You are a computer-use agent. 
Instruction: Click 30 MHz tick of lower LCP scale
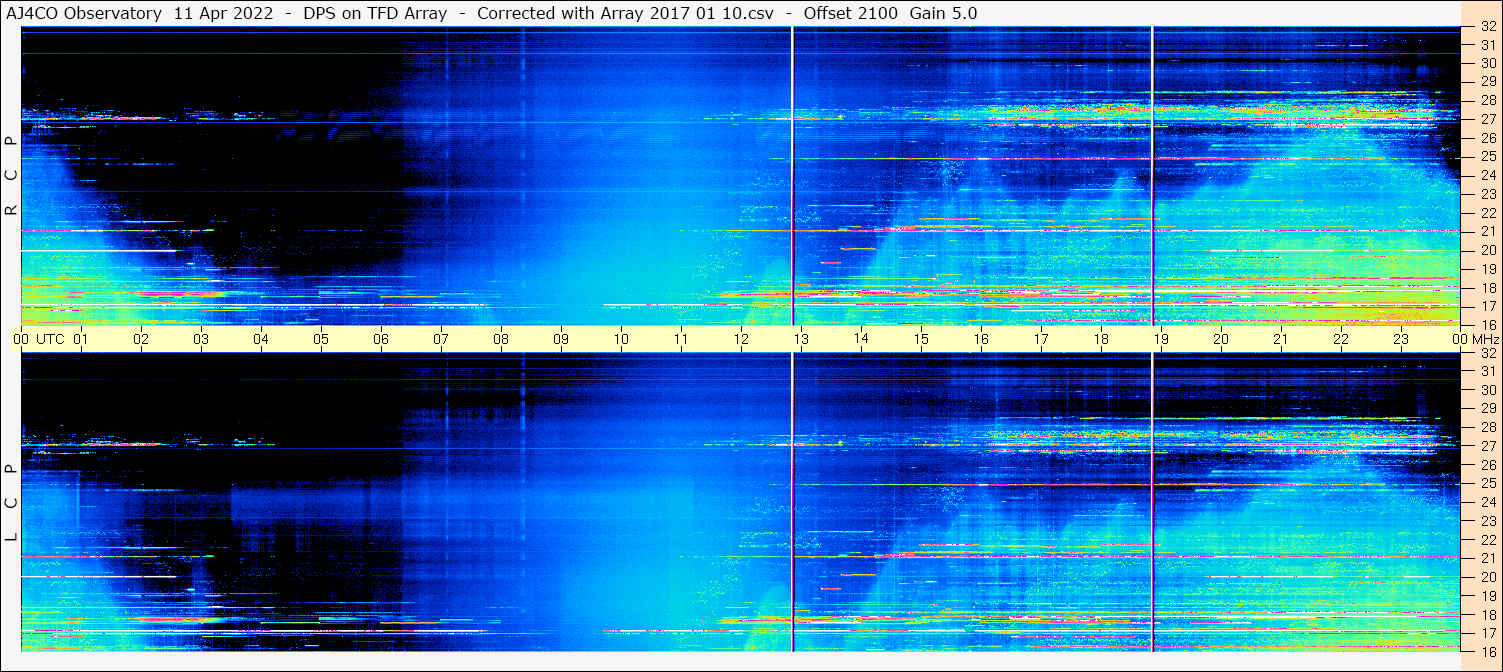pyautogui.click(x=1487, y=390)
